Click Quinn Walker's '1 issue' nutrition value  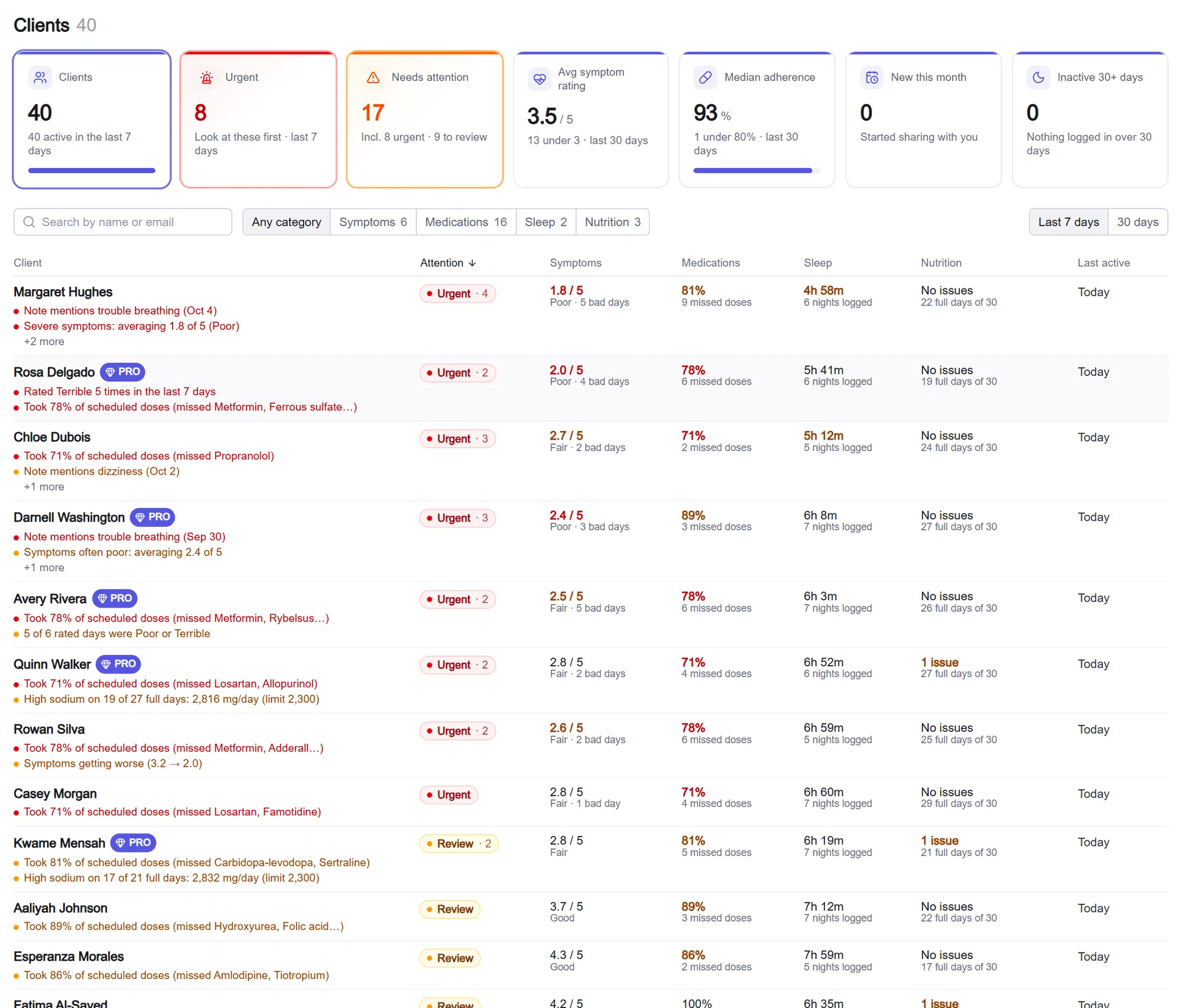(939, 662)
